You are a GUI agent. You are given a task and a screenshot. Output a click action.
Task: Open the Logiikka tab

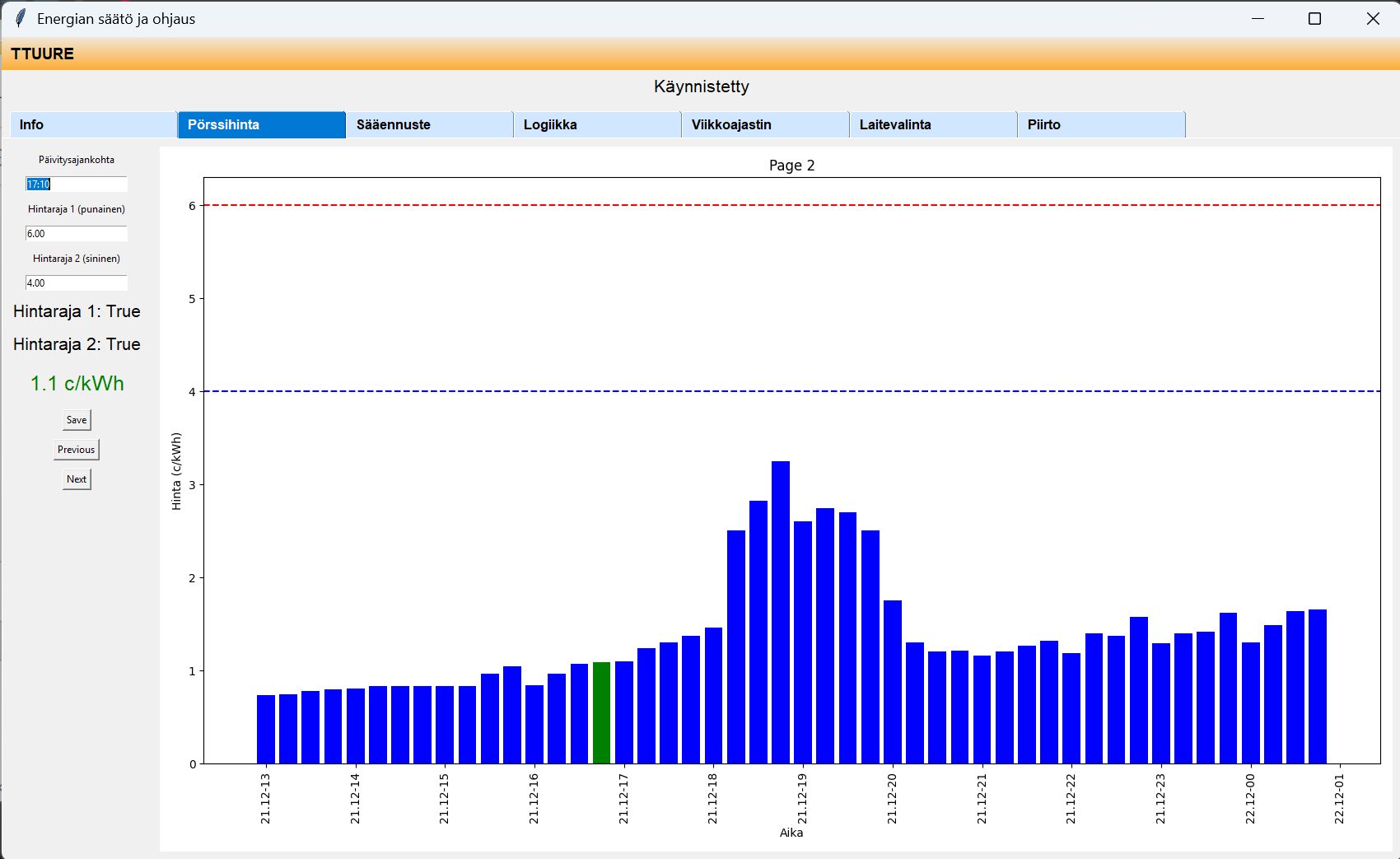point(597,124)
